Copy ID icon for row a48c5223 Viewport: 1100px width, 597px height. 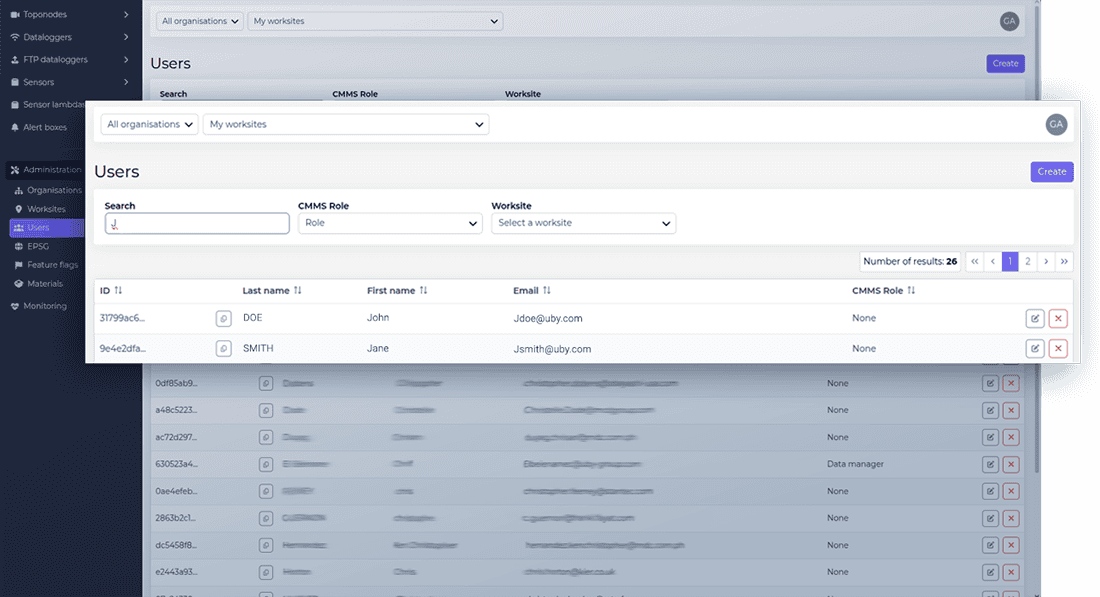266,410
